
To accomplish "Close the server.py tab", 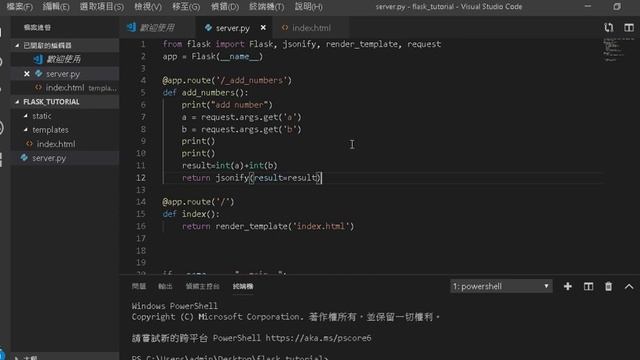I will pos(263,28).
